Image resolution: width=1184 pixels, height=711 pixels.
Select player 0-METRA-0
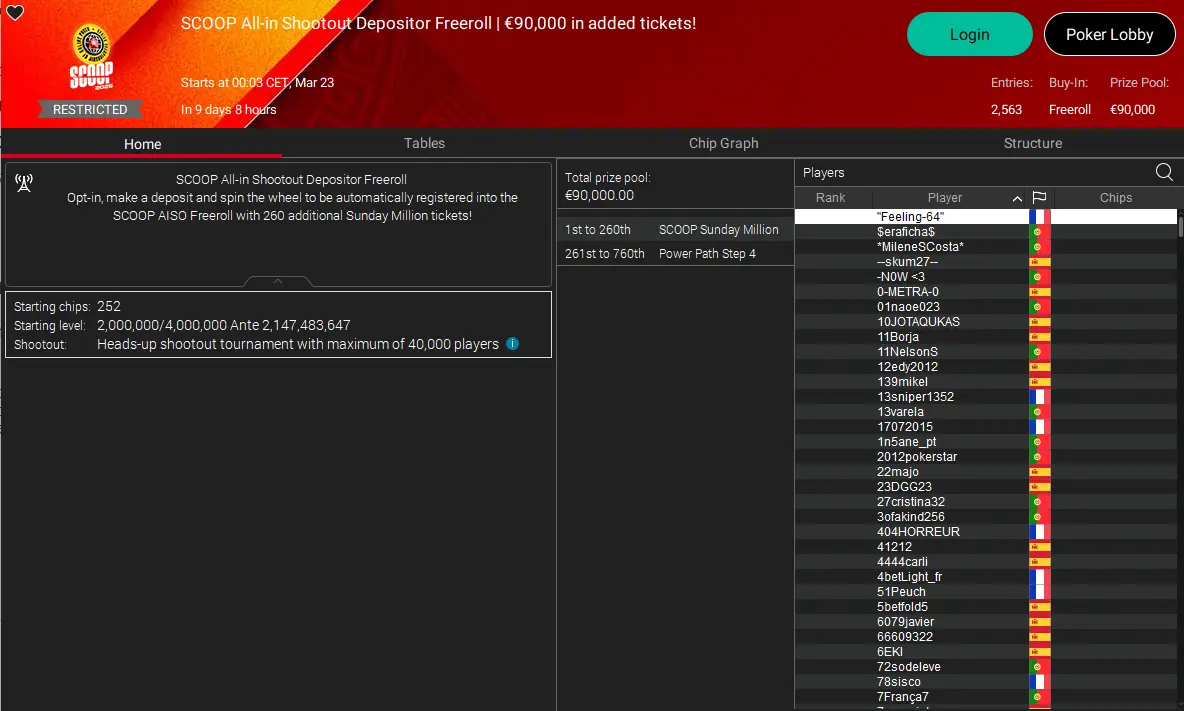(x=985, y=291)
